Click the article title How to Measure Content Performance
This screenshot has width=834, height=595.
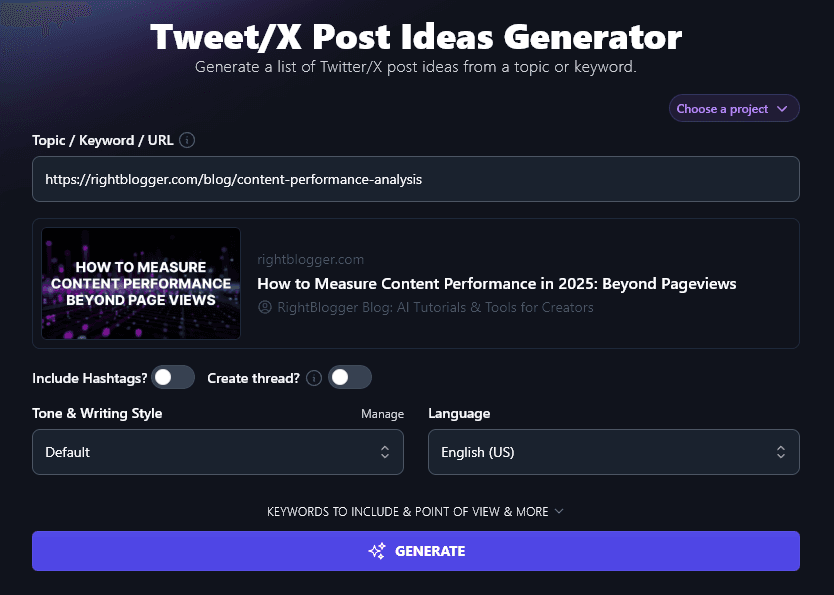tap(496, 284)
